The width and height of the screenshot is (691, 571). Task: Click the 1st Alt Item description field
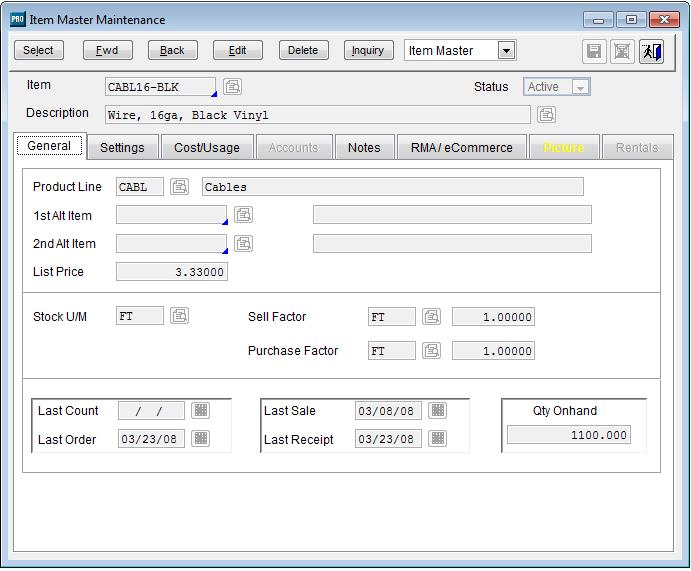pyautogui.click(x=452, y=215)
